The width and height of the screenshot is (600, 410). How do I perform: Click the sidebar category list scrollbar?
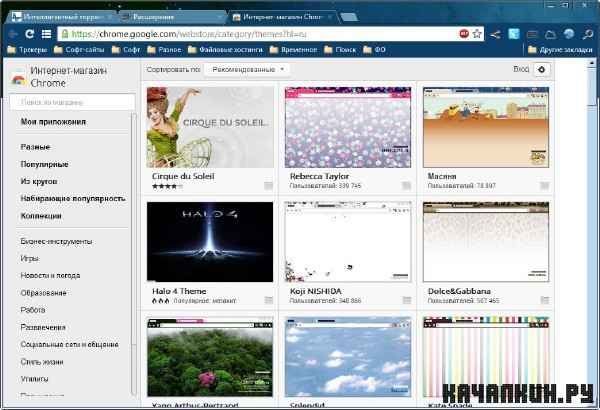click(133, 253)
